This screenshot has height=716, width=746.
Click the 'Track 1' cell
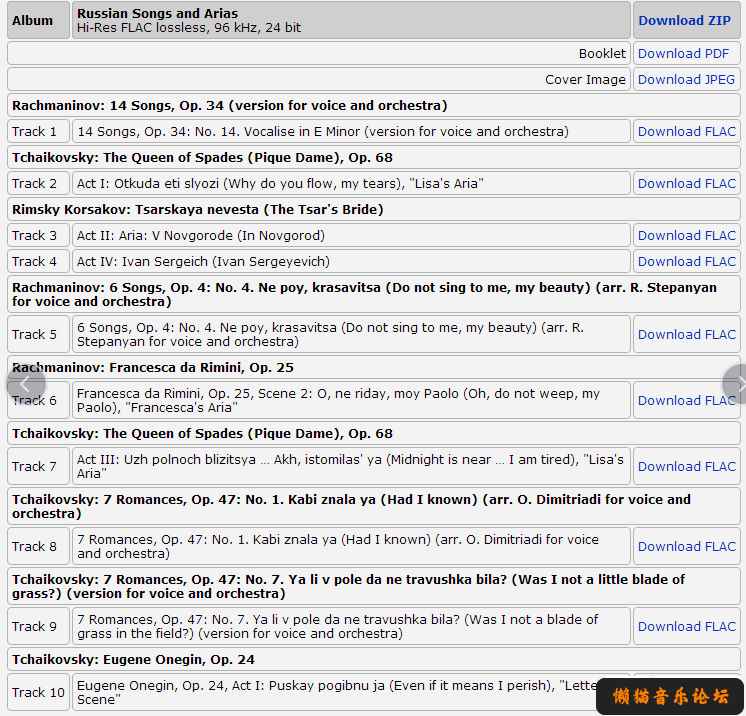click(38, 131)
